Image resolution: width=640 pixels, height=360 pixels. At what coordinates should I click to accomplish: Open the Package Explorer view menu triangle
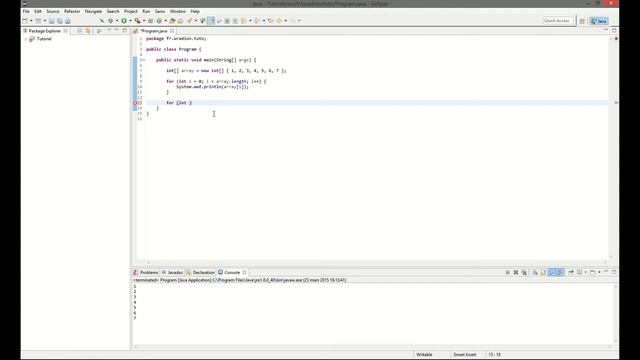[109, 31]
